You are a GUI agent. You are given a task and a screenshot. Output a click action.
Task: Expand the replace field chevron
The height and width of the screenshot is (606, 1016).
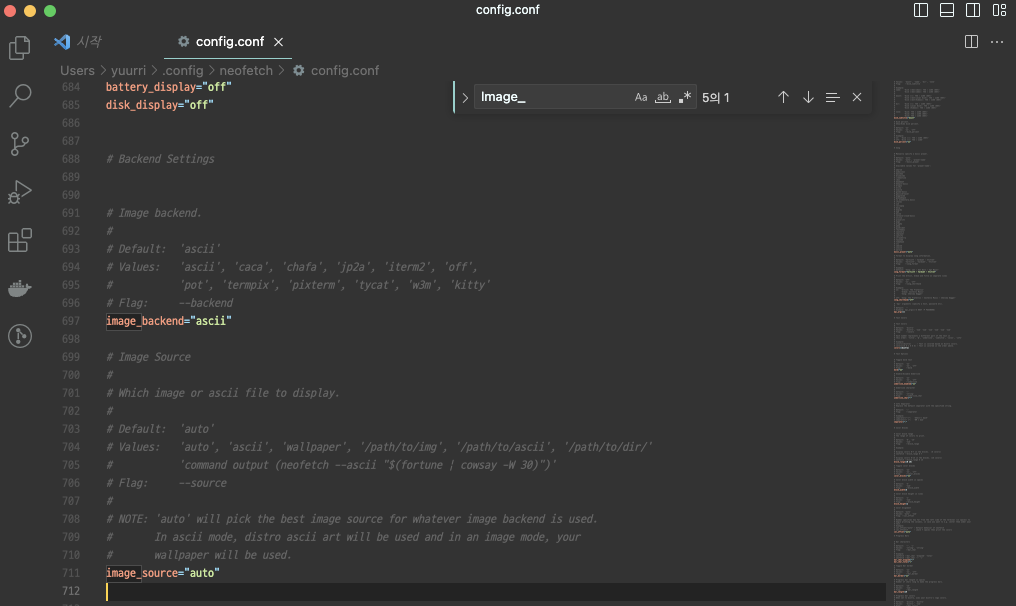click(x=465, y=98)
